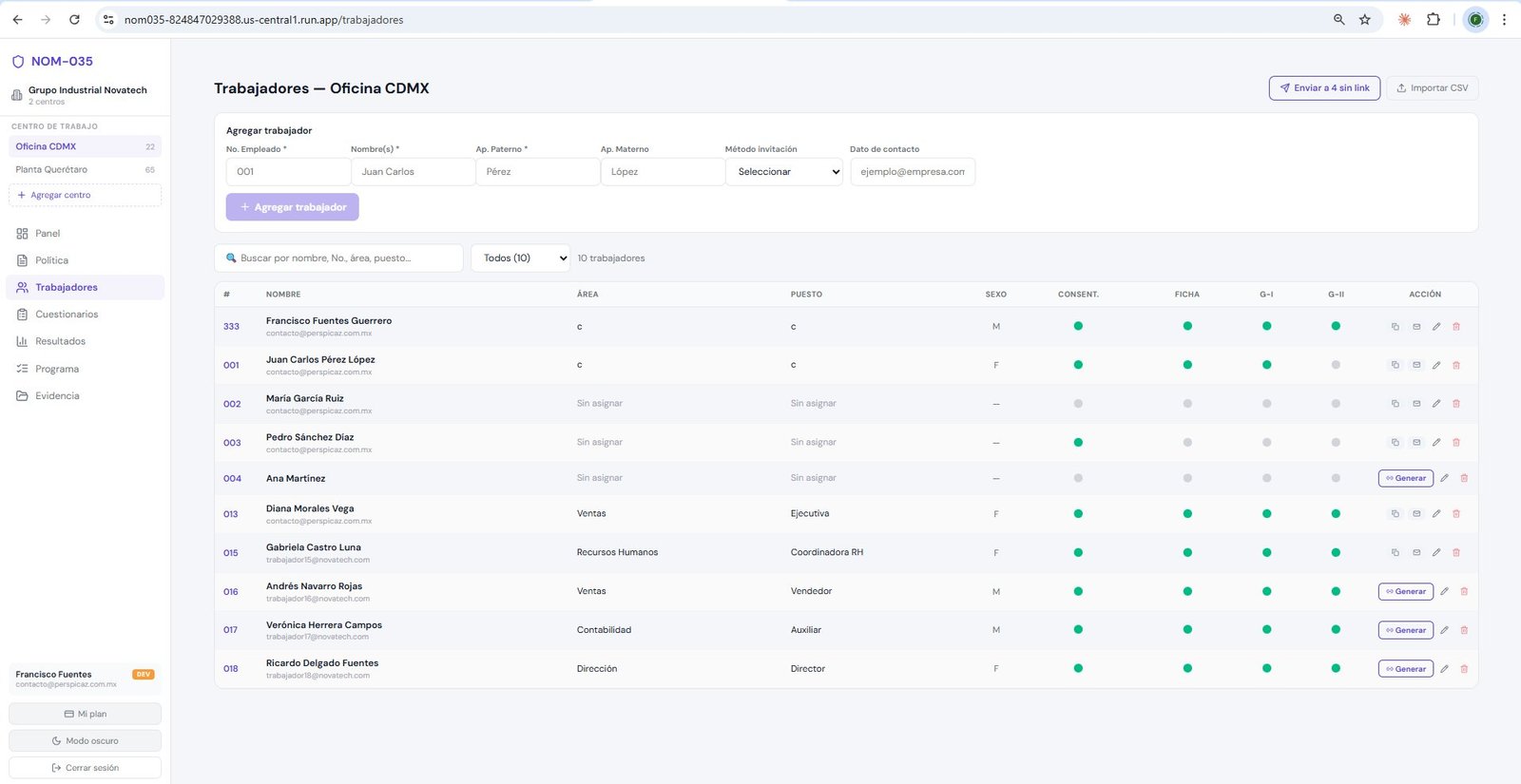1521x784 pixels.
Task: Open the browser extensions puzzle icon
Action: tap(1433, 19)
